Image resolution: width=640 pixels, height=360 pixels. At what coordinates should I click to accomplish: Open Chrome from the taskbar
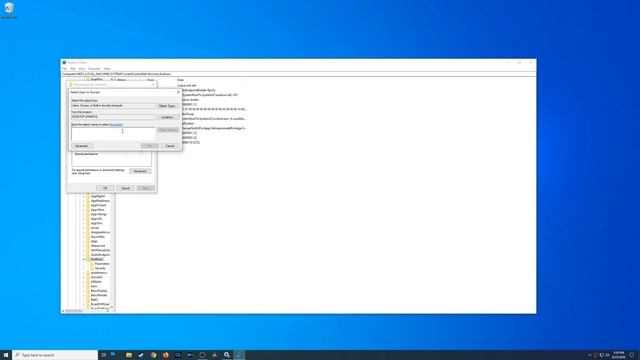(153, 355)
